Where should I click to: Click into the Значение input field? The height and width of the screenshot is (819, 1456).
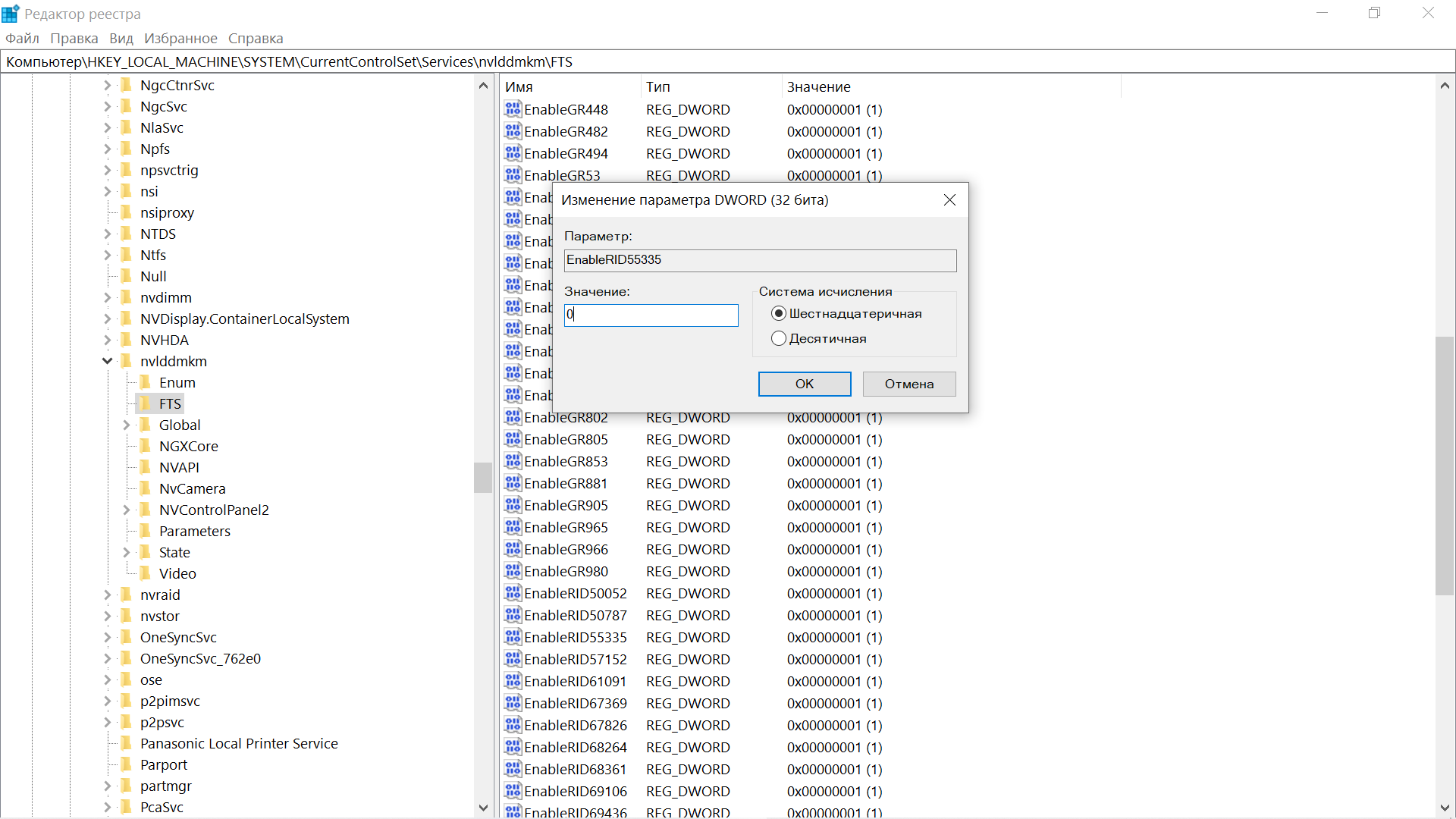pos(651,315)
